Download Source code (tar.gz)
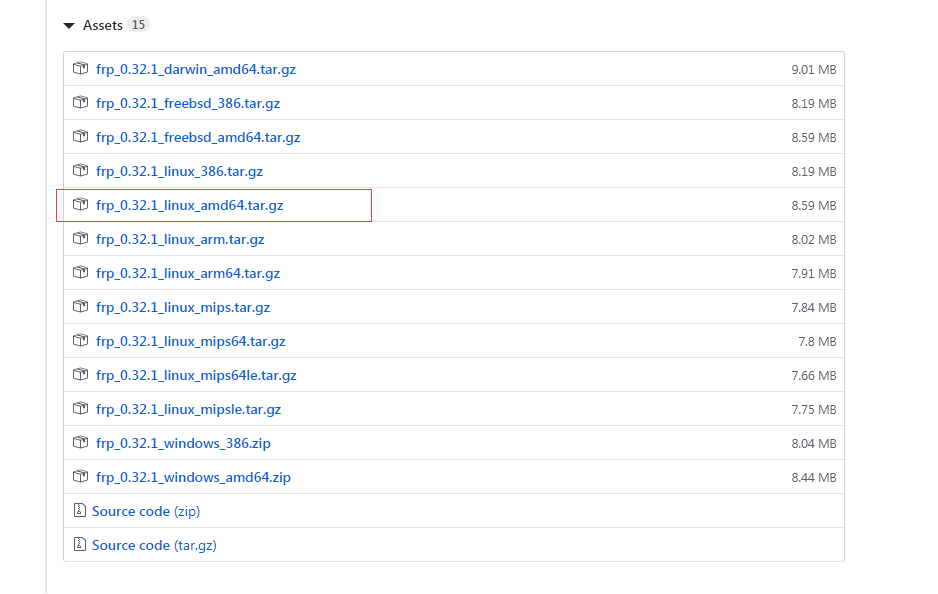Screen dimensions: 938x594 click(x=154, y=546)
